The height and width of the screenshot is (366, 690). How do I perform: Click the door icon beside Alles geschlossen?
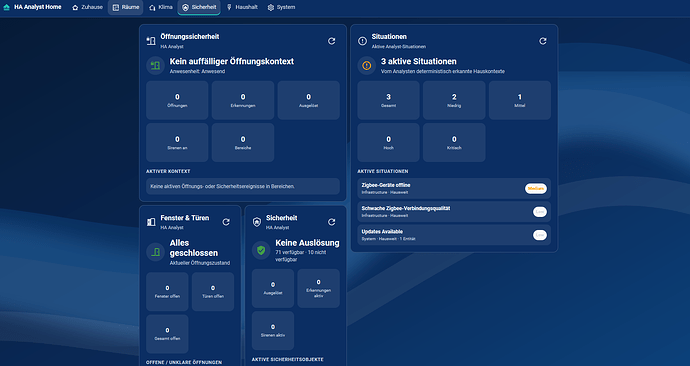coord(155,252)
